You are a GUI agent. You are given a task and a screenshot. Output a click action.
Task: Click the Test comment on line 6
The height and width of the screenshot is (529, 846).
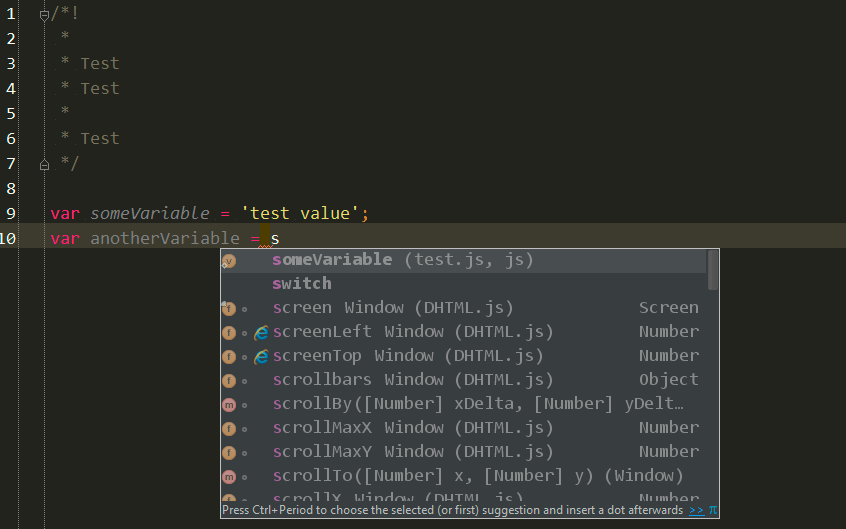coord(100,139)
